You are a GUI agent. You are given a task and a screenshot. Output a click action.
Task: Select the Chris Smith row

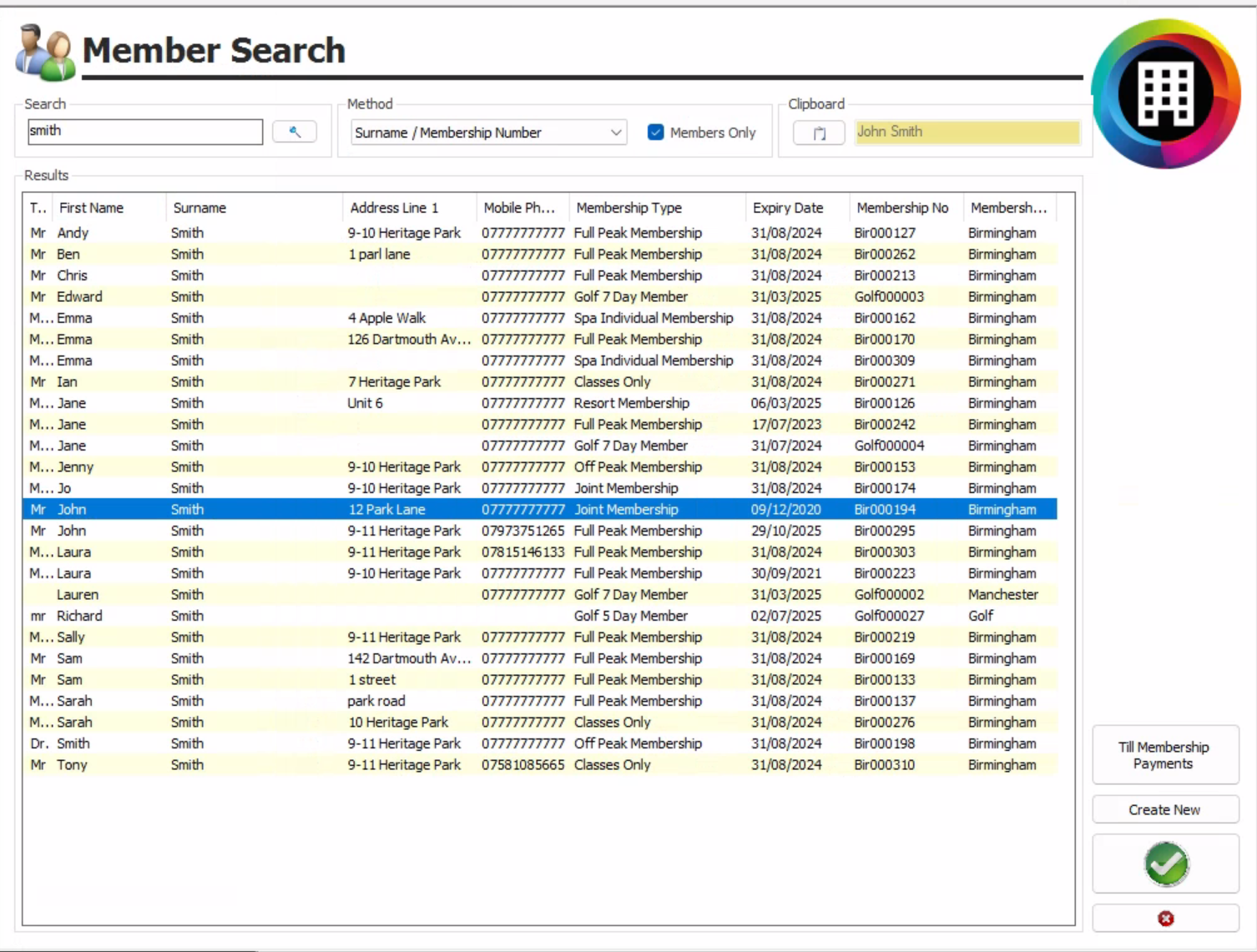pos(540,275)
